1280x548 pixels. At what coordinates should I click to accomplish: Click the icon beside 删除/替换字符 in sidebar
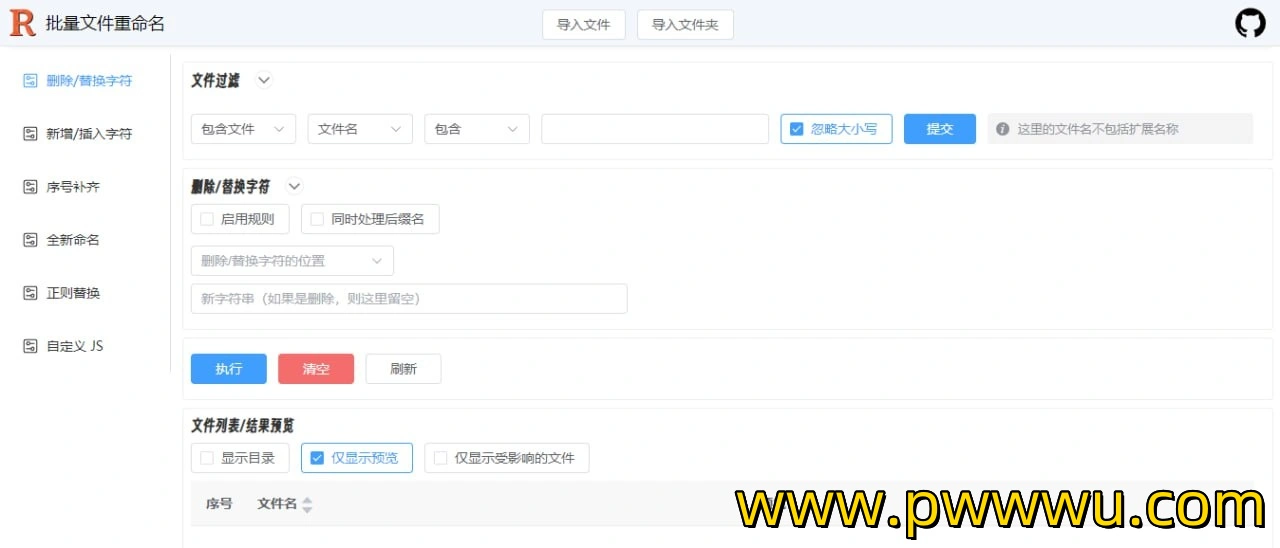pos(30,81)
